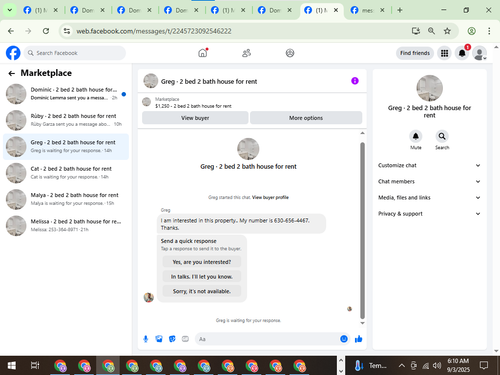
Task: Go back from Marketplace with arrow
Action: coord(12,73)
